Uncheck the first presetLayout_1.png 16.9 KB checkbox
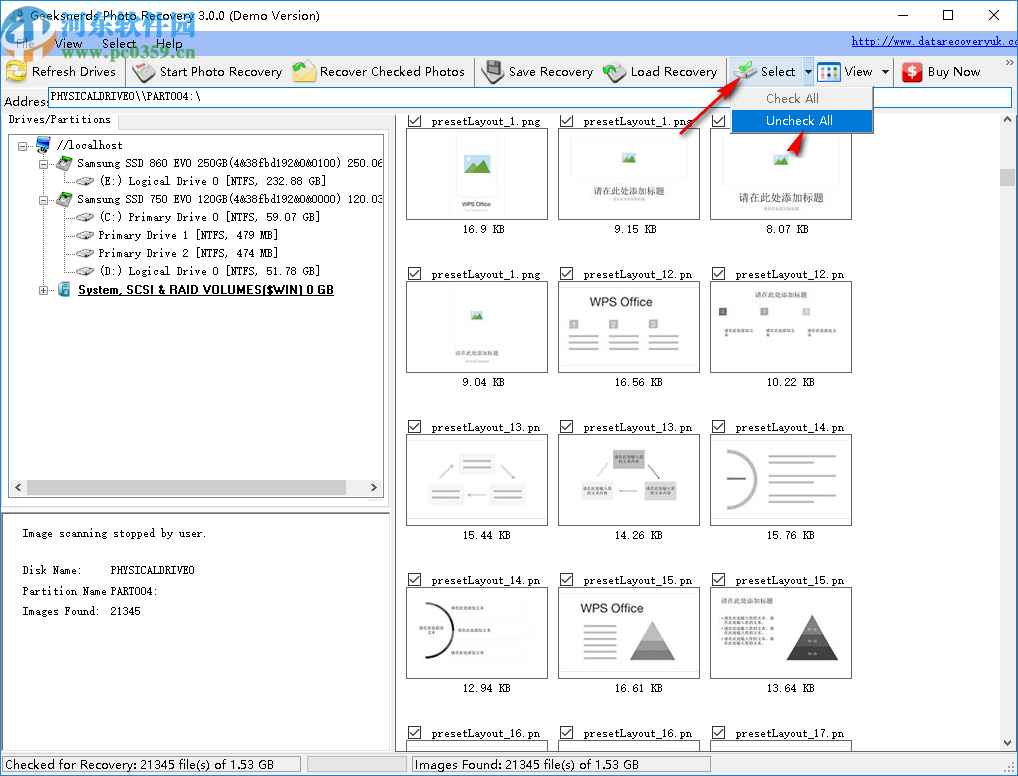The height and width of the screenshot is (776, 1018). [x=414, y=121]
